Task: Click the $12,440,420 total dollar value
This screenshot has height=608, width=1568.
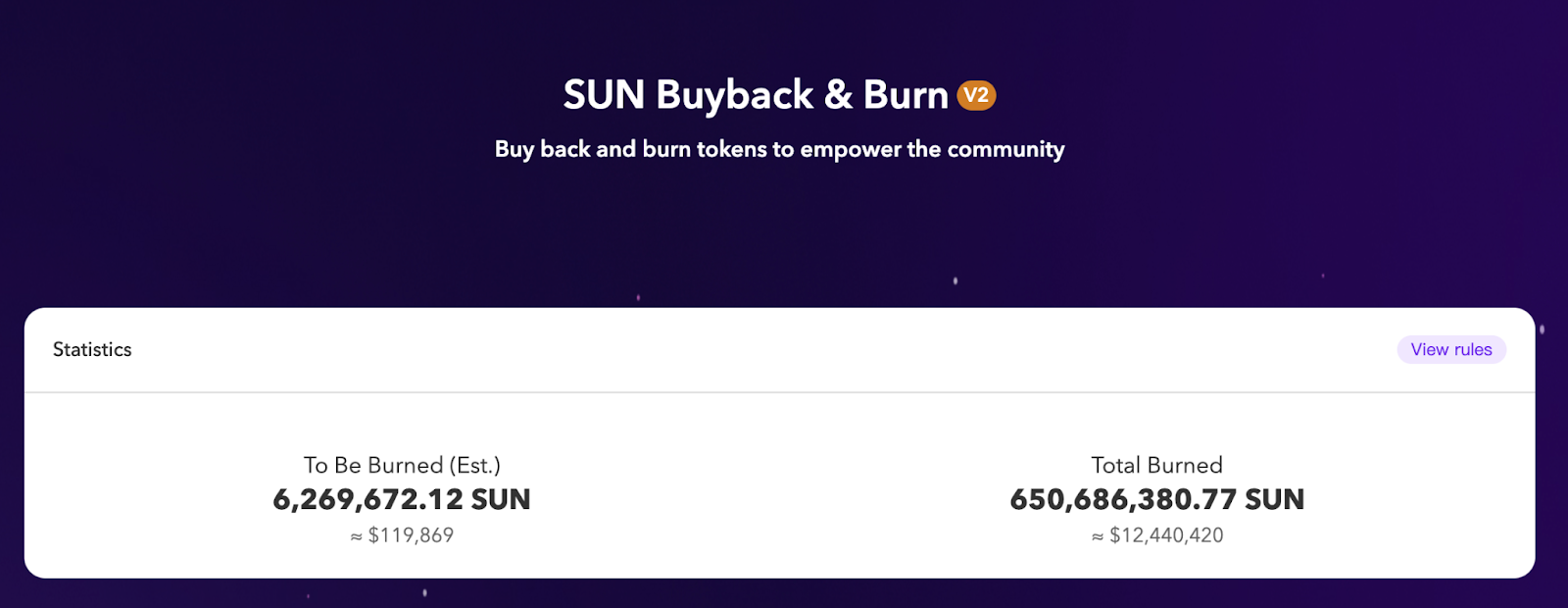Action: pos(1166,535)
